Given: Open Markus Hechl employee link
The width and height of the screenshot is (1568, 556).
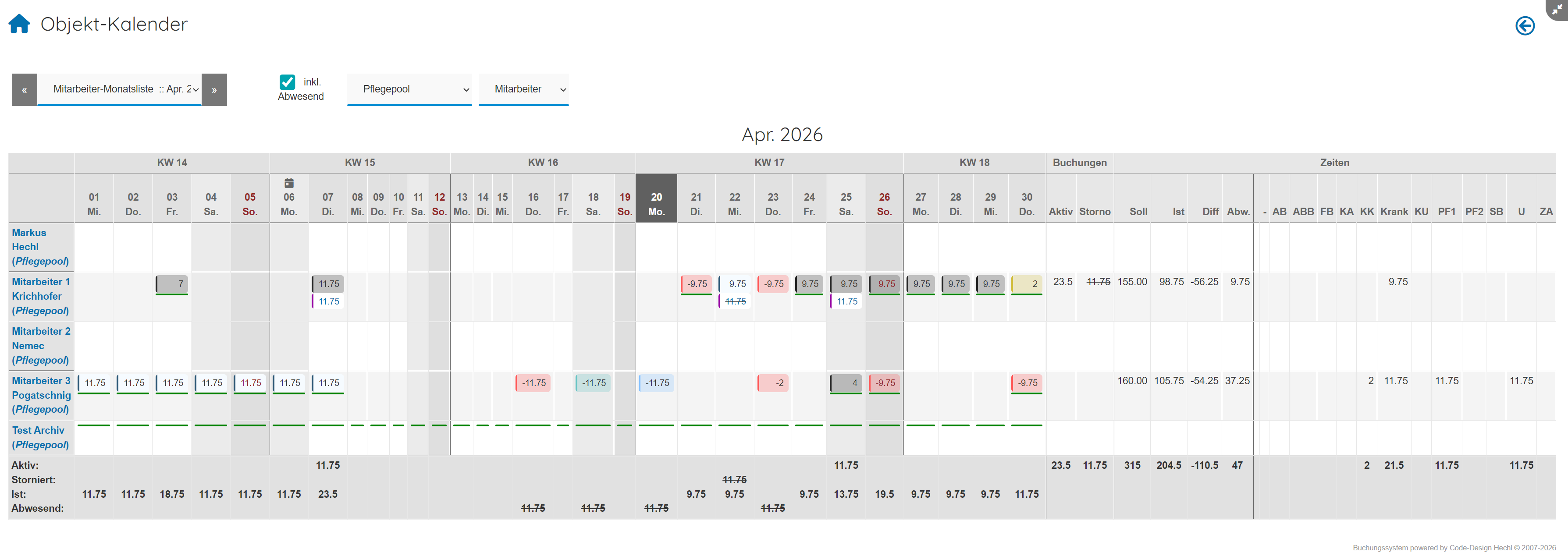Looking at the screenshot, I should (28, 232).
